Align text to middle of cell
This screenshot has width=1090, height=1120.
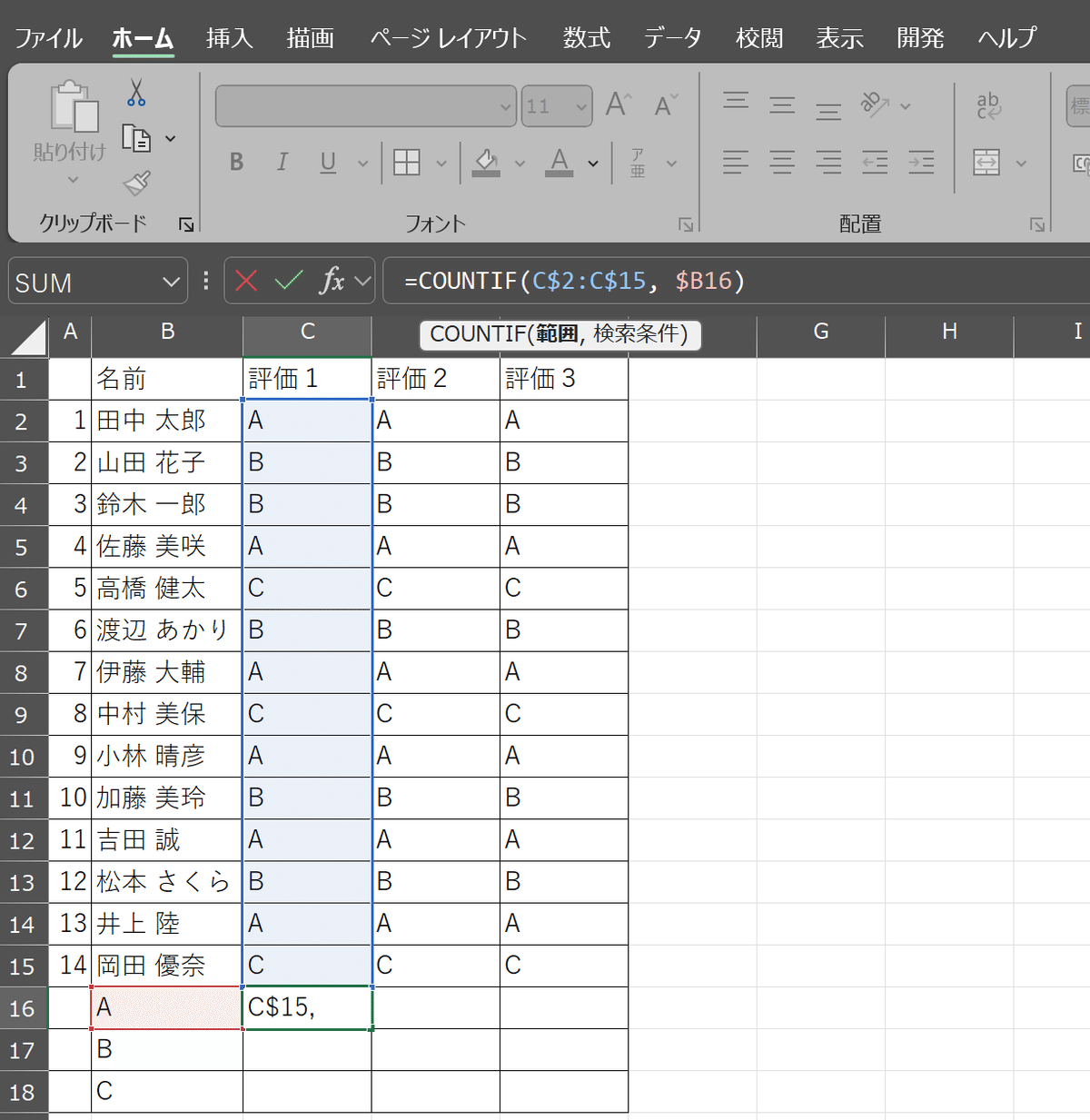click(x=782, y=105)
